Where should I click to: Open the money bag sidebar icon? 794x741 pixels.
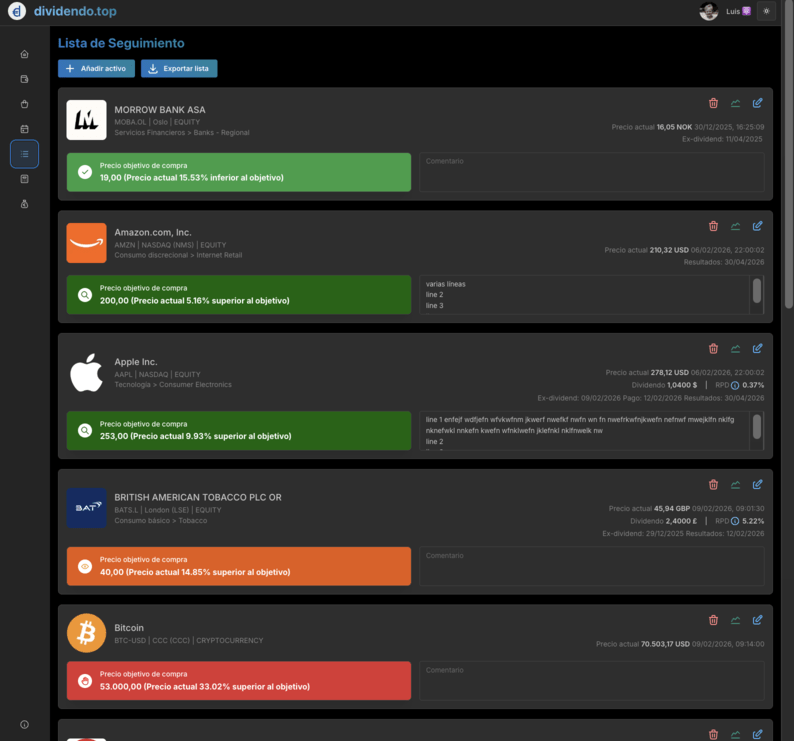[x=24, y=204]
